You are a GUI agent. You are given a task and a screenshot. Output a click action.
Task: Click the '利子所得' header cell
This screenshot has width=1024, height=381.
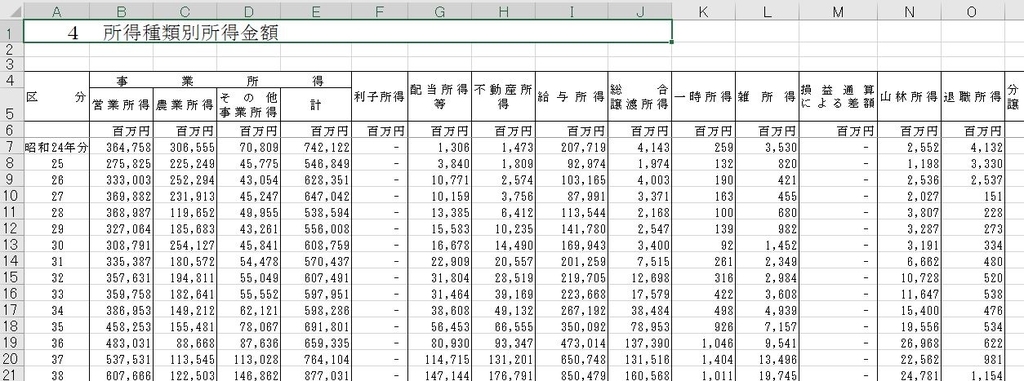[x=379, y=97]
